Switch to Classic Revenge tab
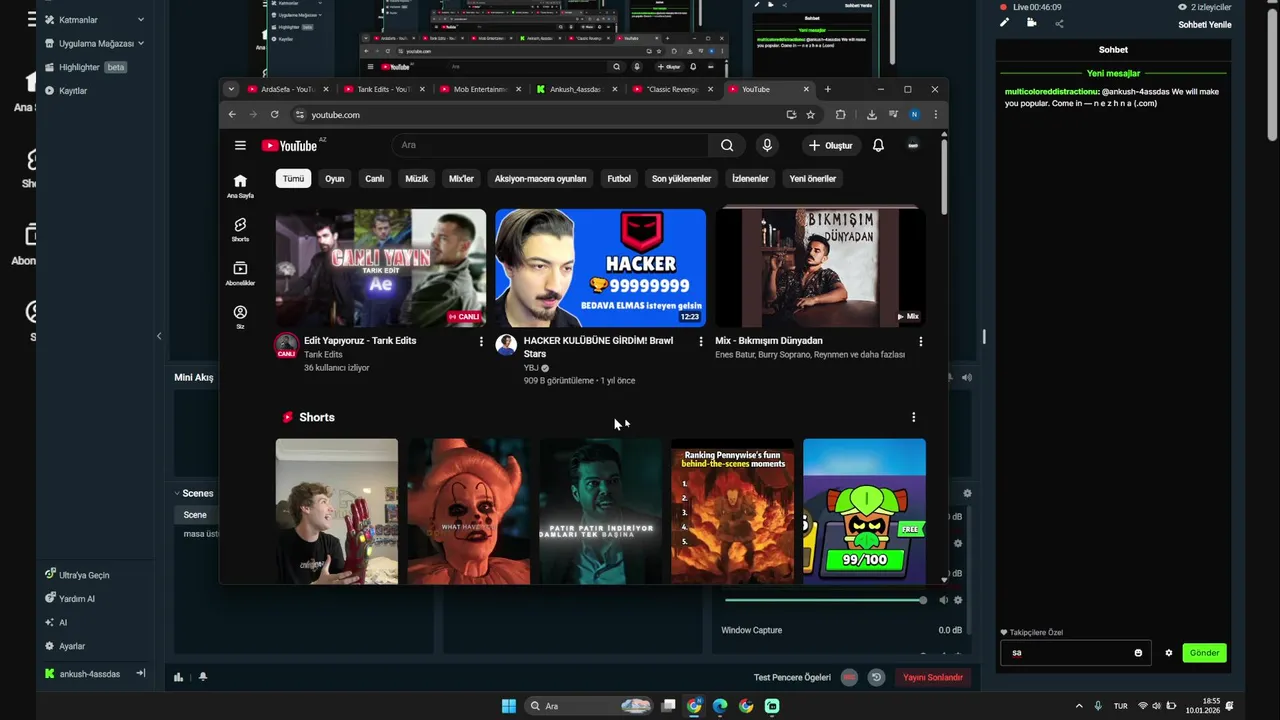1280x720 pixels. [x=673, y=89]
